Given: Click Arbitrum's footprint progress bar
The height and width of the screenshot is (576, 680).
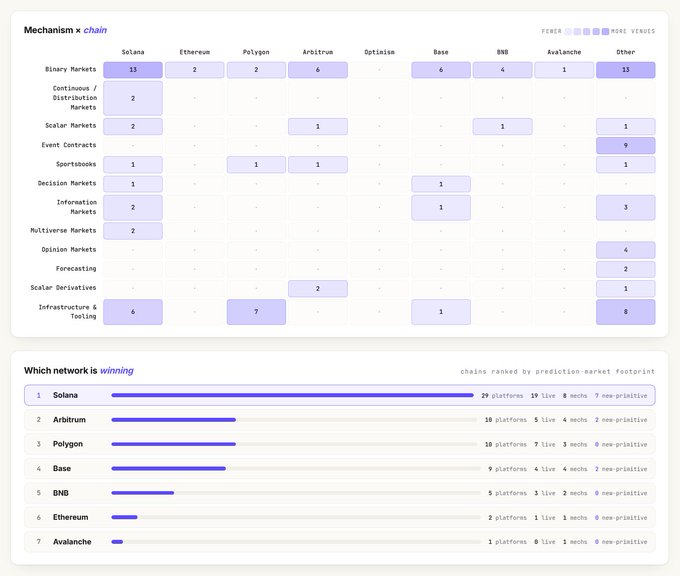Looking at the screenshot, I should [294, 419].
